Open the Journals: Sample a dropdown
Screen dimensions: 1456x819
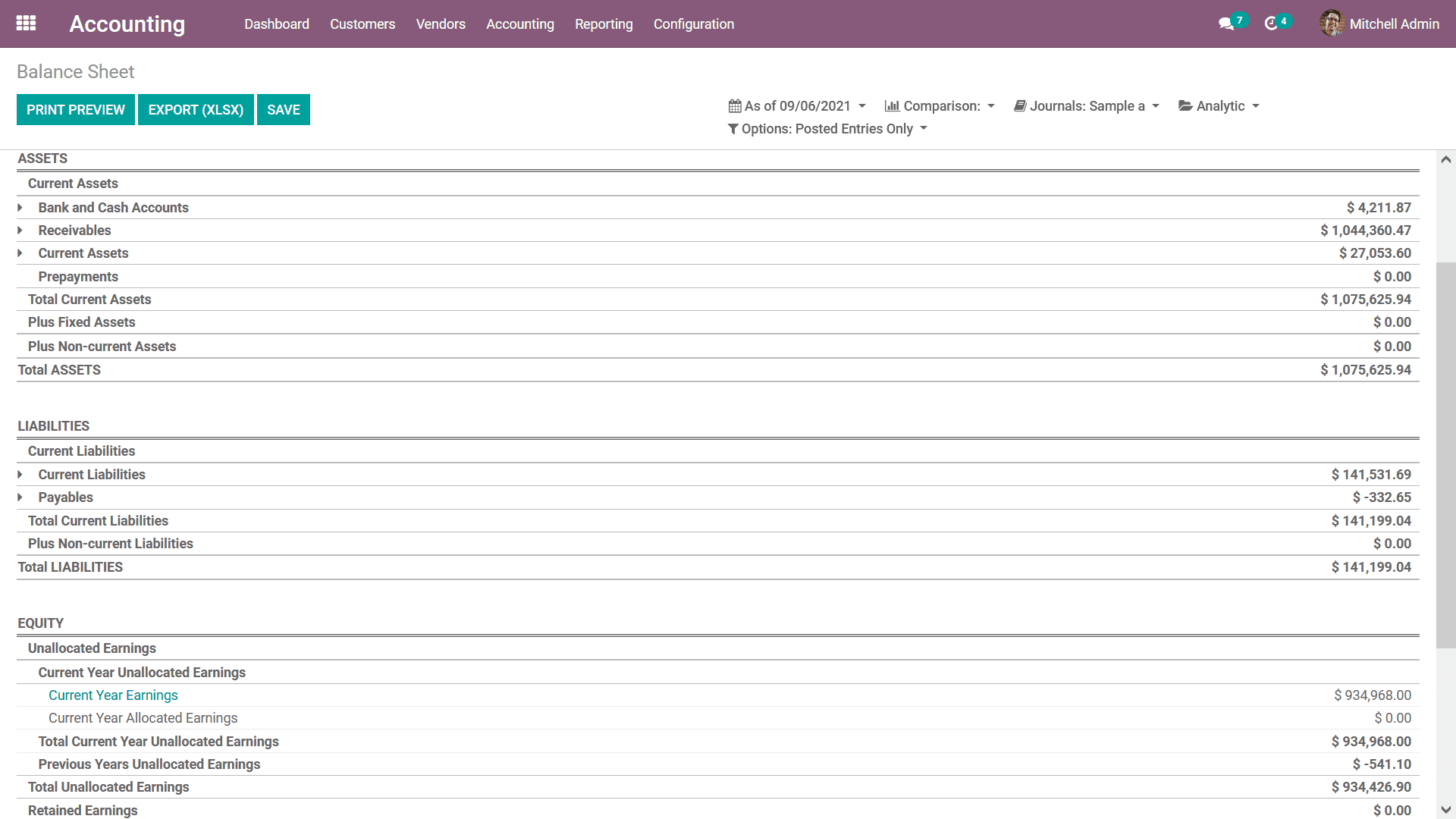[1087, 106]
